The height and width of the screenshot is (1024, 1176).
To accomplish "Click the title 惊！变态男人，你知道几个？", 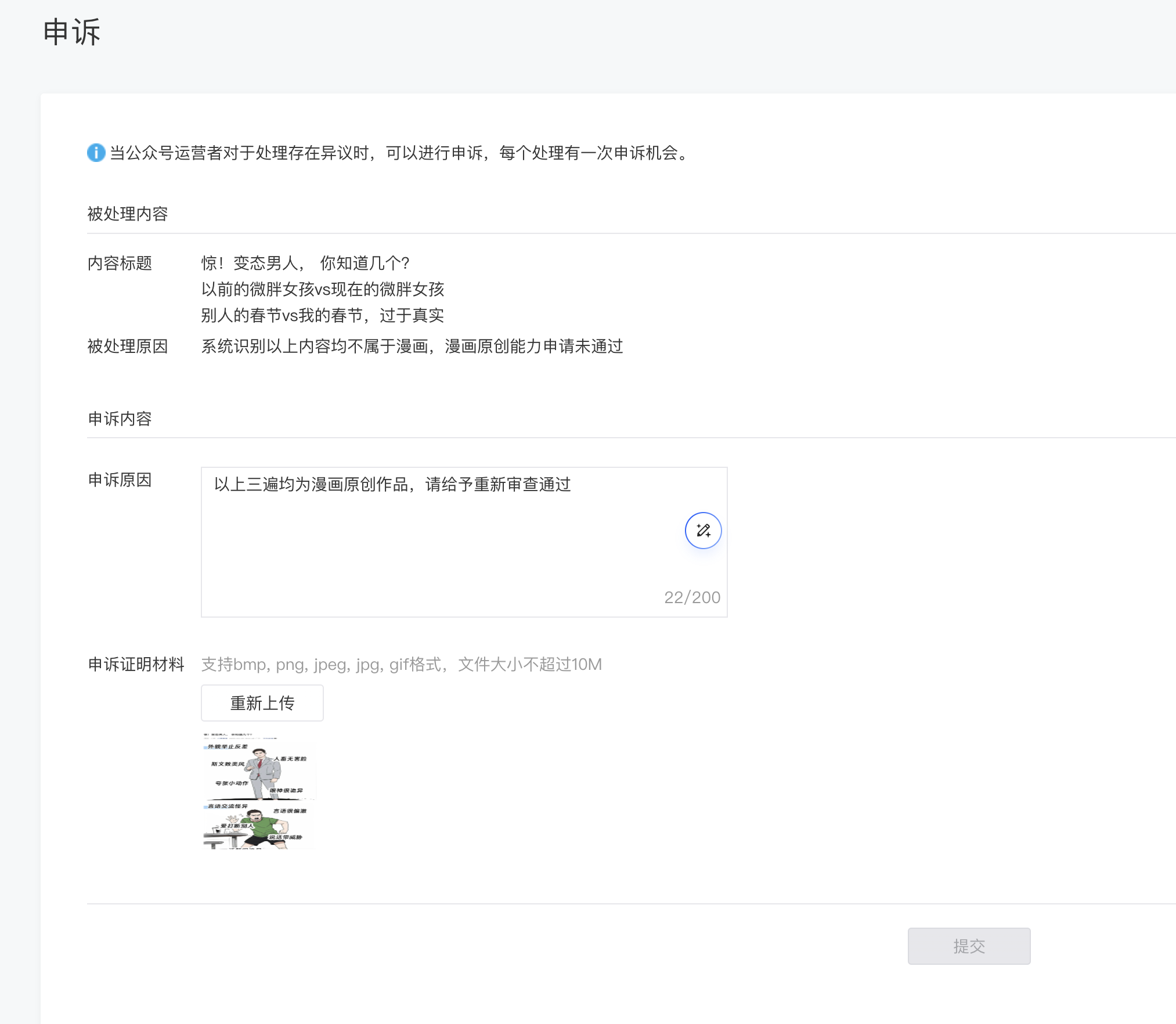I will [305, 263].
